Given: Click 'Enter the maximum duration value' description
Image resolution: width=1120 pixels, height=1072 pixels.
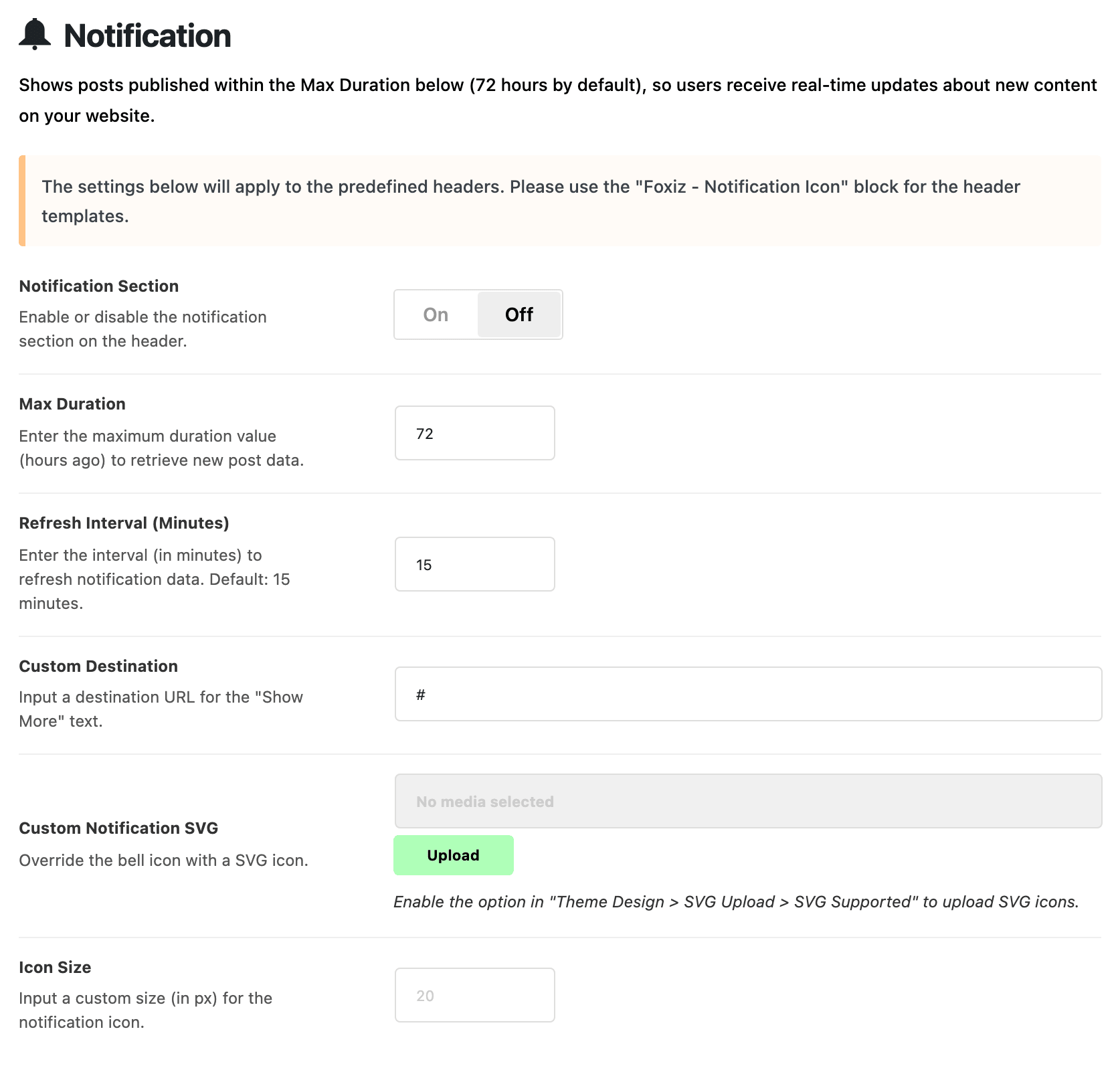Looking at the screenshot, I should (x=161, y=448).
